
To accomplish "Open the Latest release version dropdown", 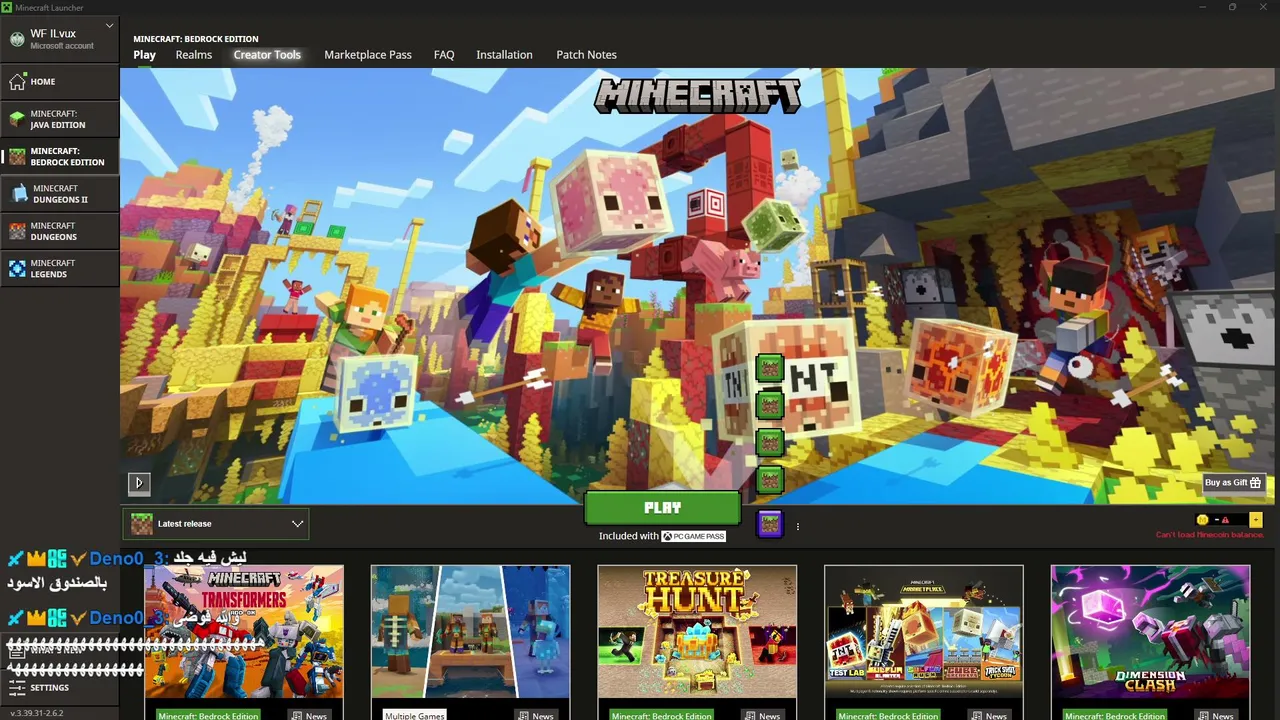I will [217, 524].
